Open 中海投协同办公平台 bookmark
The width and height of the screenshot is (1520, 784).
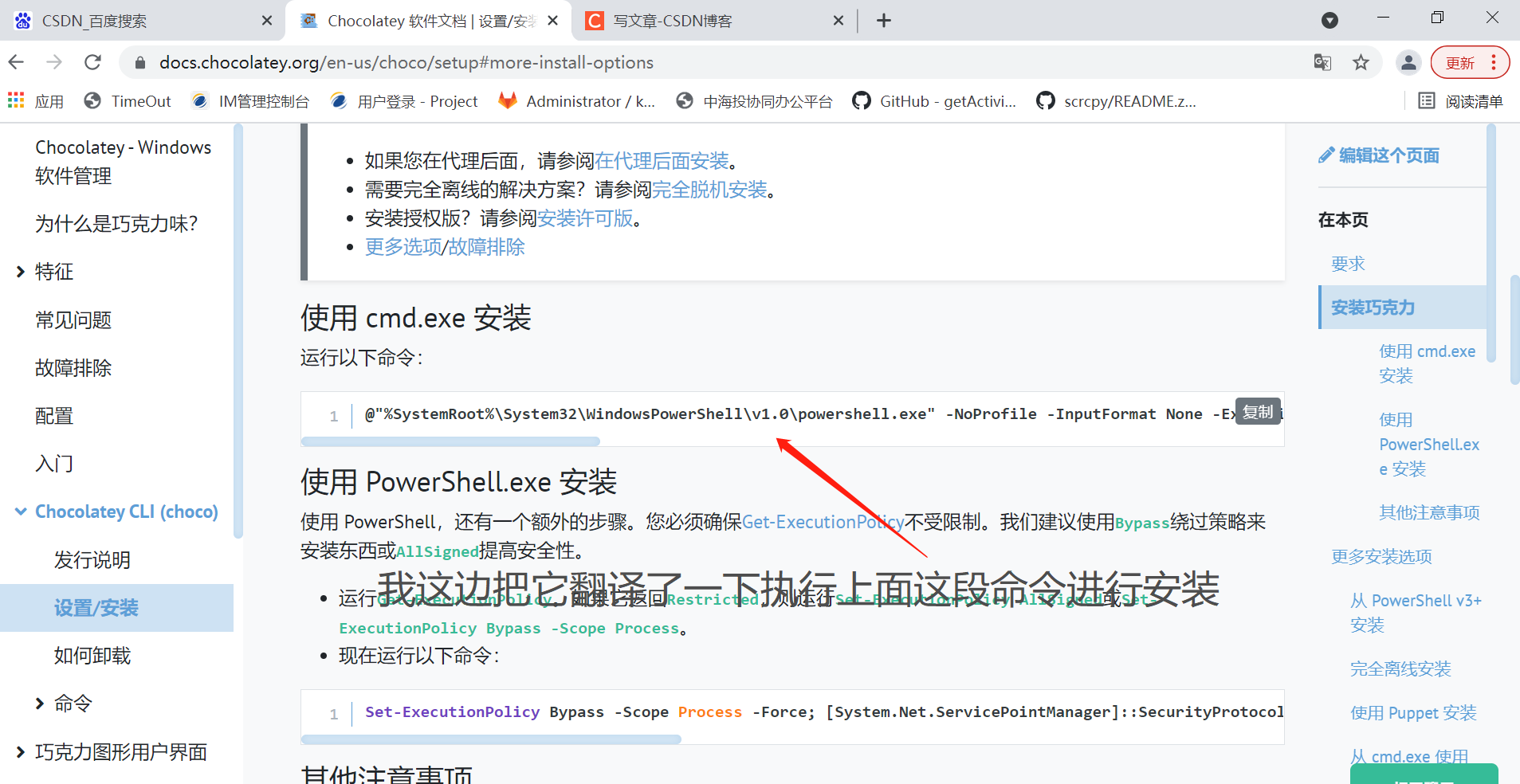pos(754,101)
